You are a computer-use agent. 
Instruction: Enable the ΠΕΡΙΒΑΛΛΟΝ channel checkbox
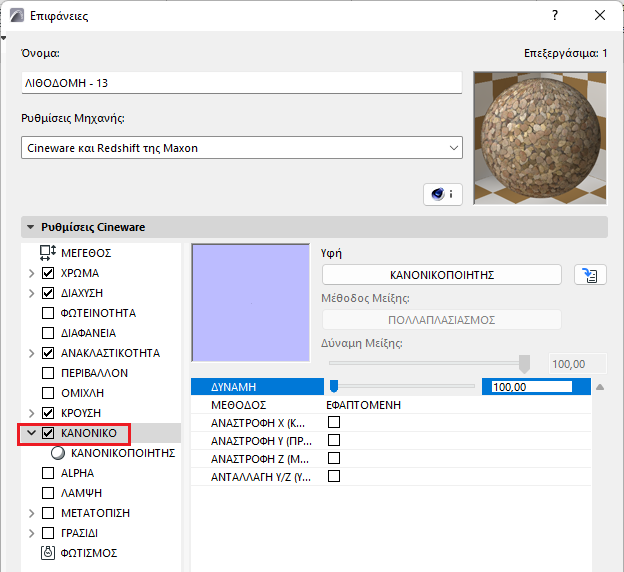(x=48, y=373)
